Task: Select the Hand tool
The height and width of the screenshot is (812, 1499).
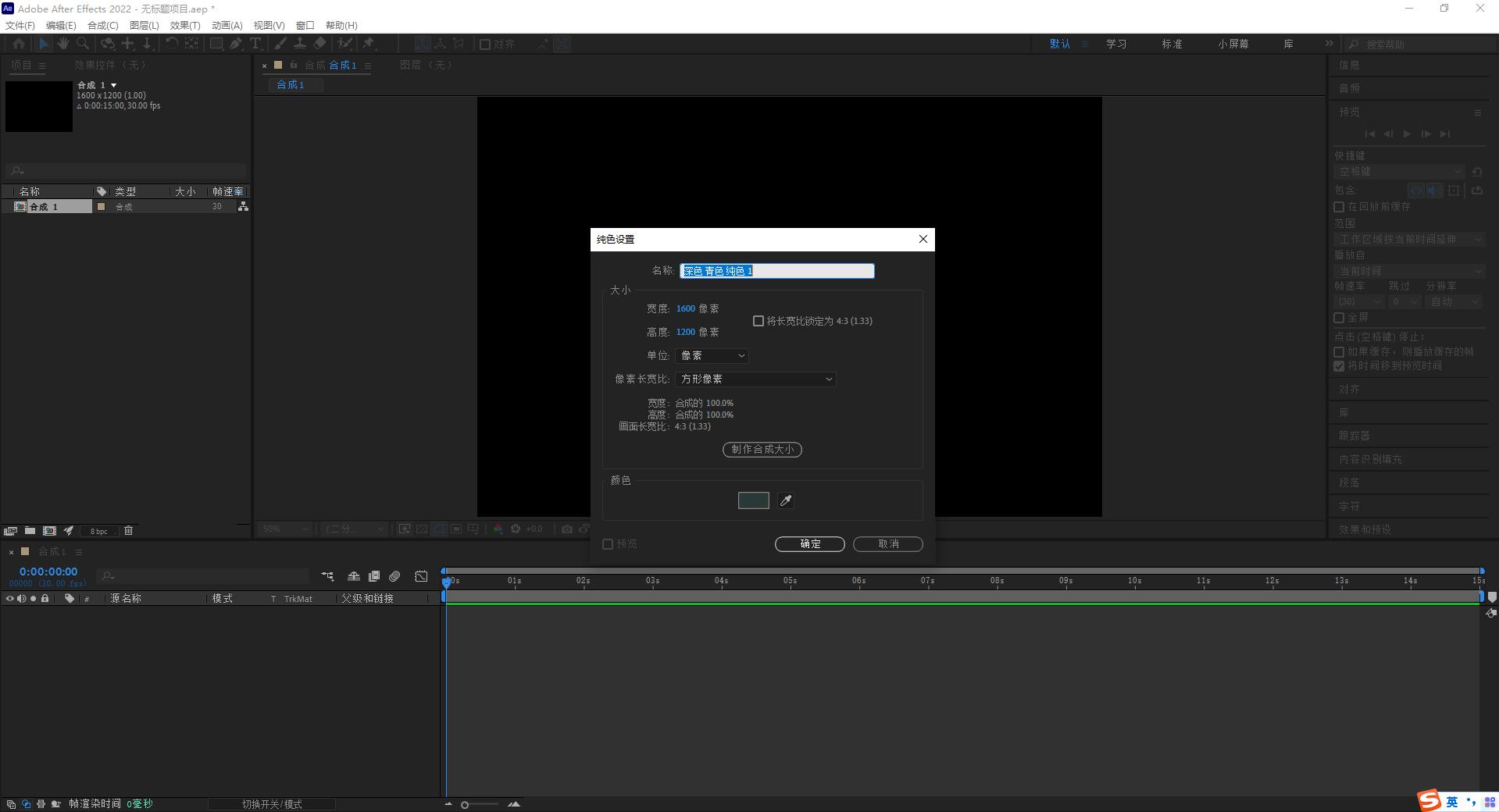Action: (x=63, y=44)
